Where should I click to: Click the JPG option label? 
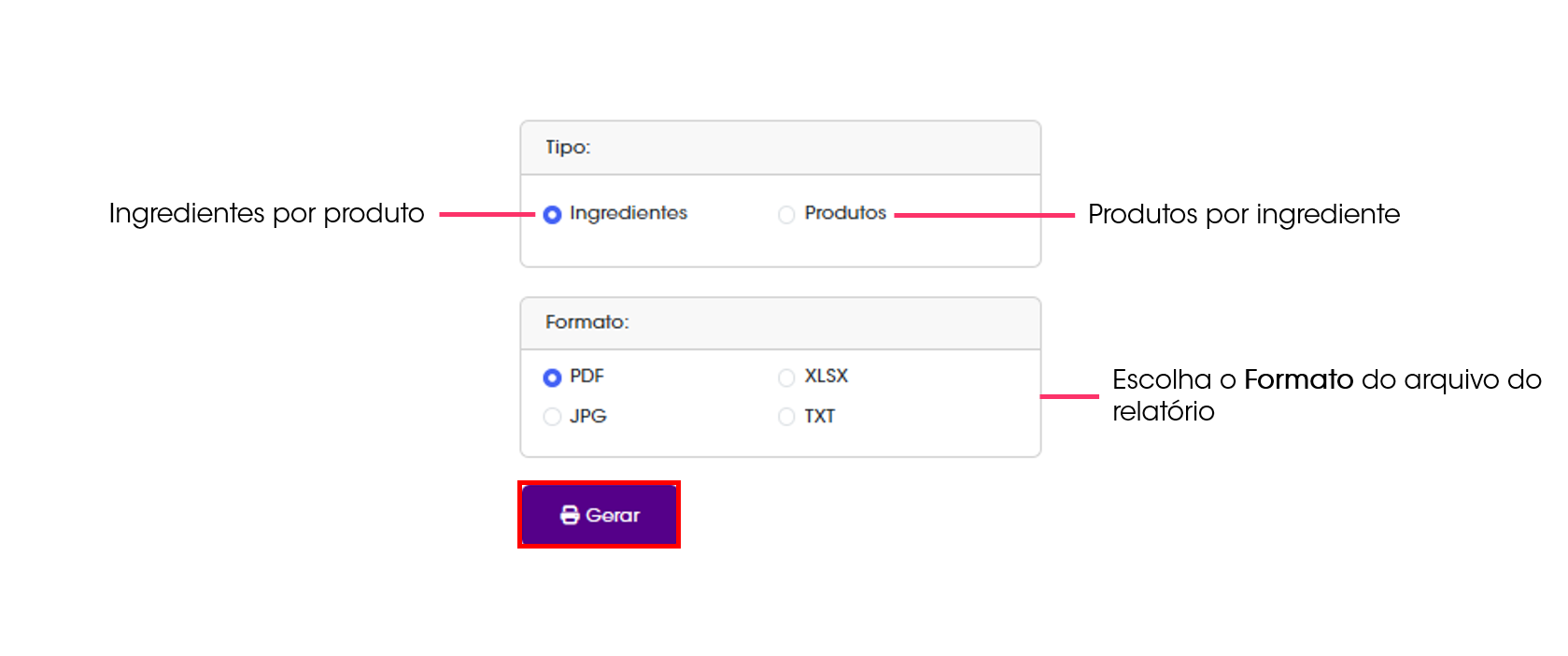(x=587, y=416)
